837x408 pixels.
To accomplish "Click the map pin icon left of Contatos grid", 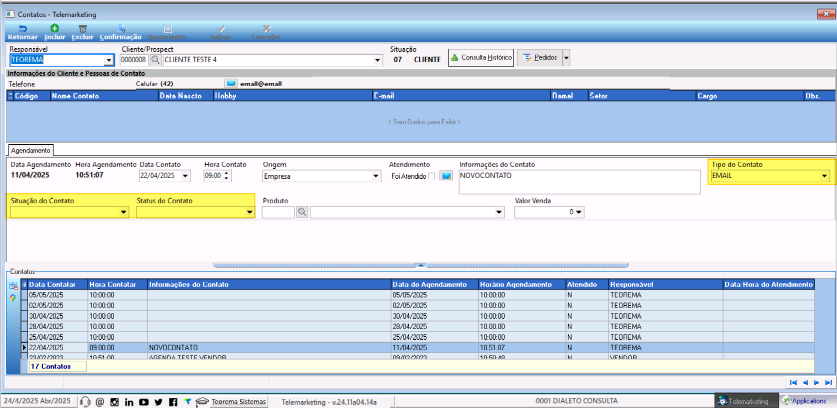I will (13, 297).
